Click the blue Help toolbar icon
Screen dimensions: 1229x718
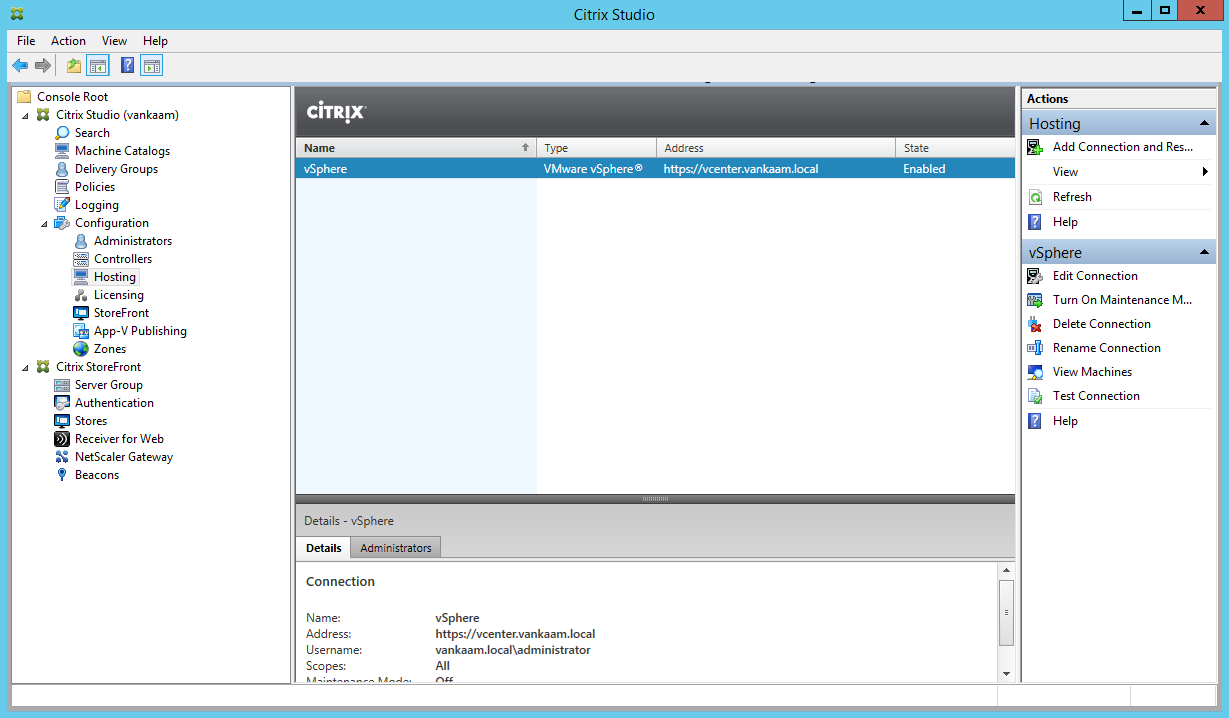128,66
